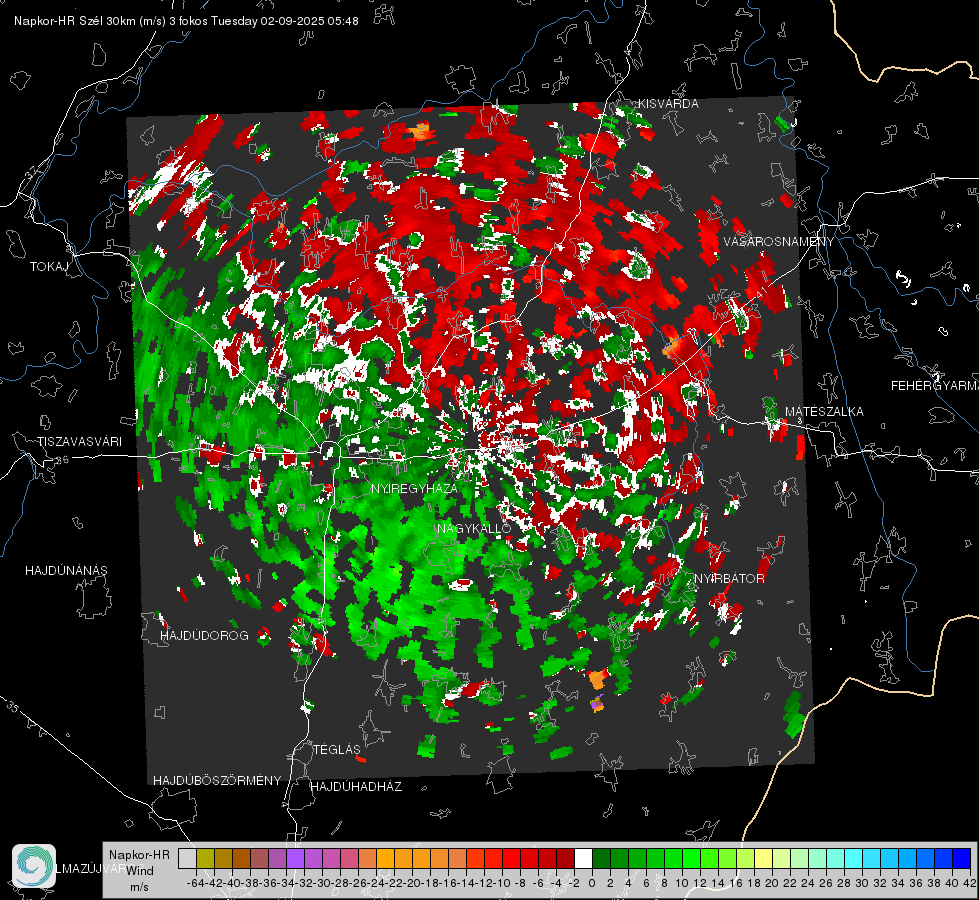Click the HAJDÚBÖSZÖRMÉNY city label

[x=217, y=781]
